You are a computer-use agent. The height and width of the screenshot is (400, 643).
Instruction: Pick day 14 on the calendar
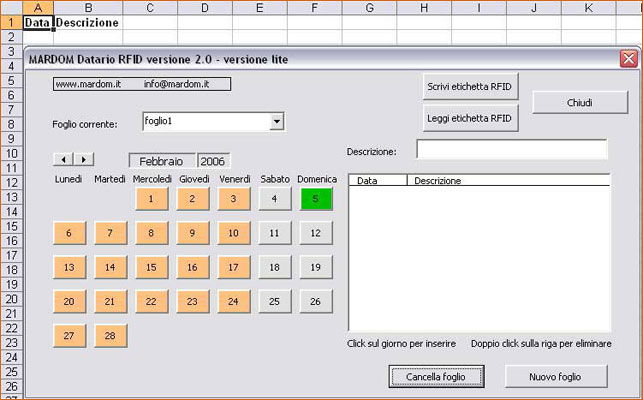point(110,268)
